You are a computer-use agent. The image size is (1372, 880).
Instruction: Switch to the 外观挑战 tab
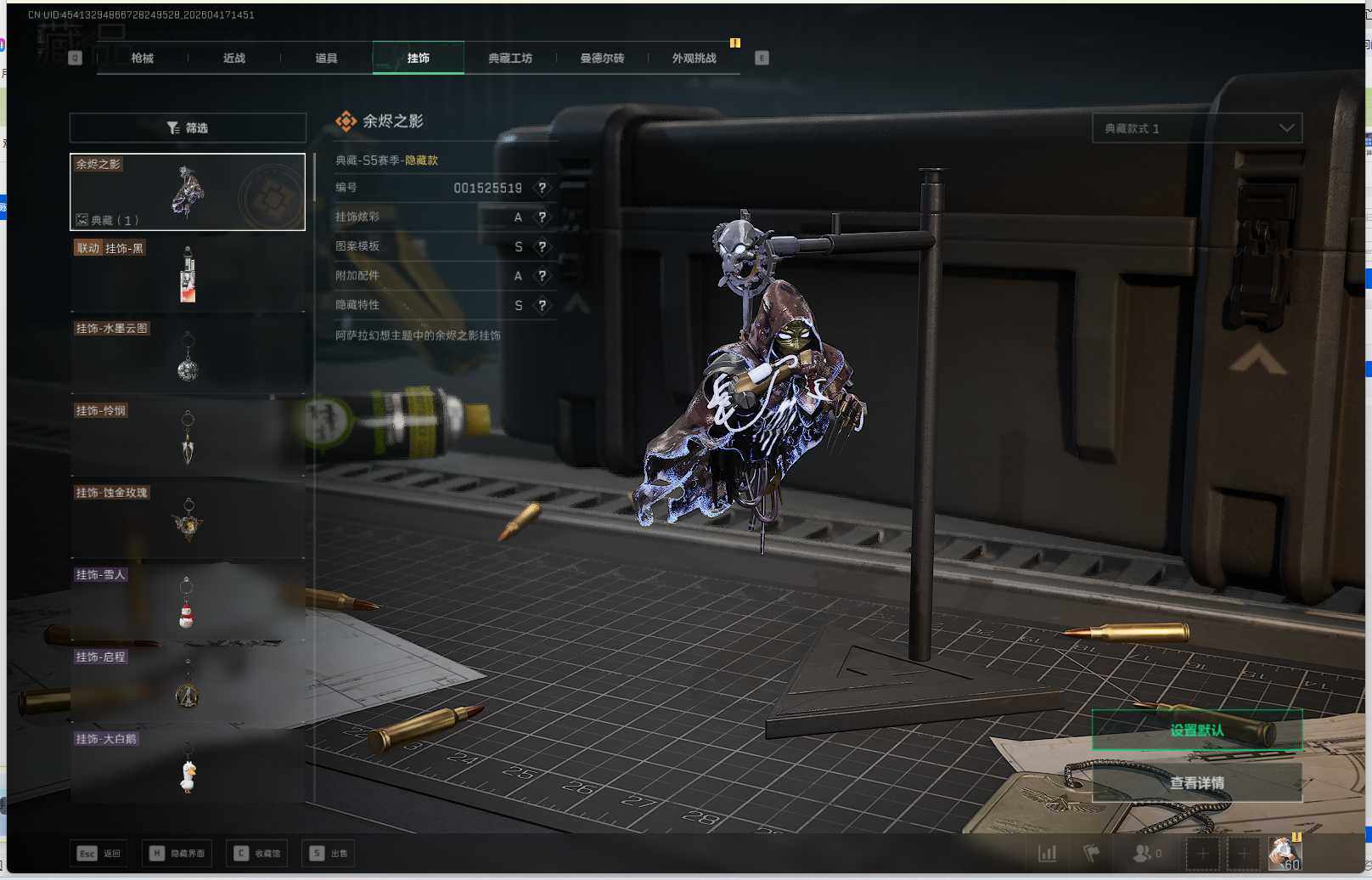[694, 58]
